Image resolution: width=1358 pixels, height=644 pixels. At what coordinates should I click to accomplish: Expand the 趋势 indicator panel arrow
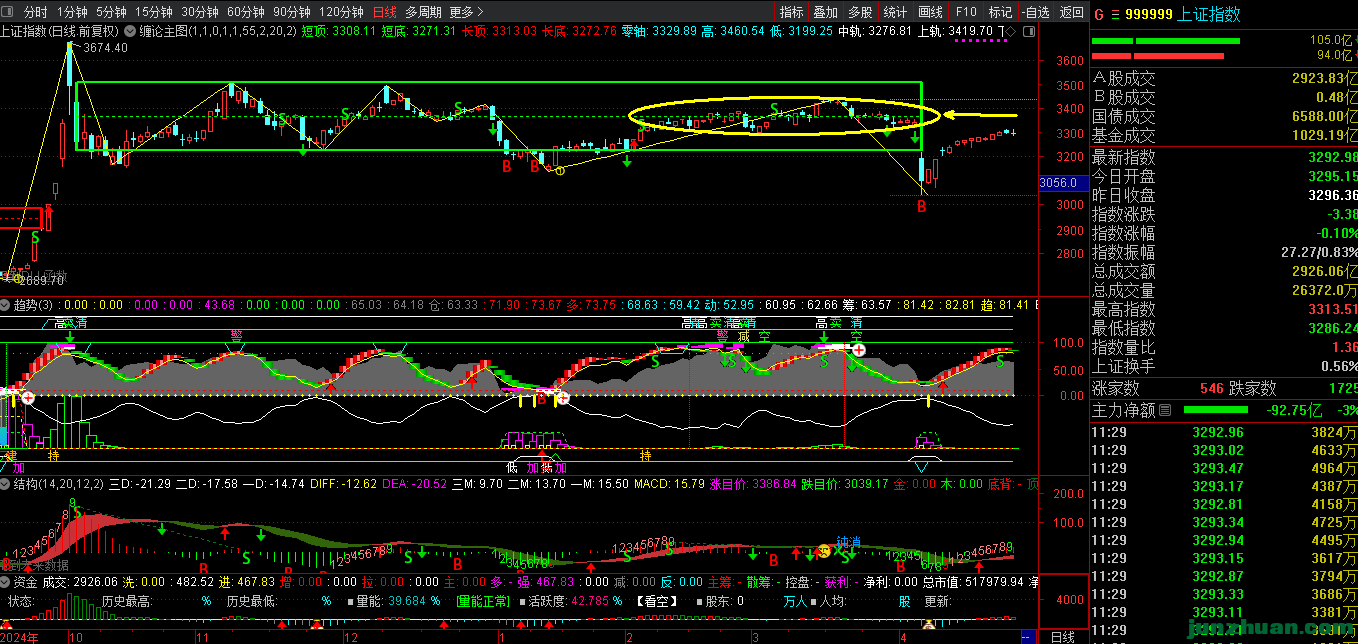(x=5, y=304)
